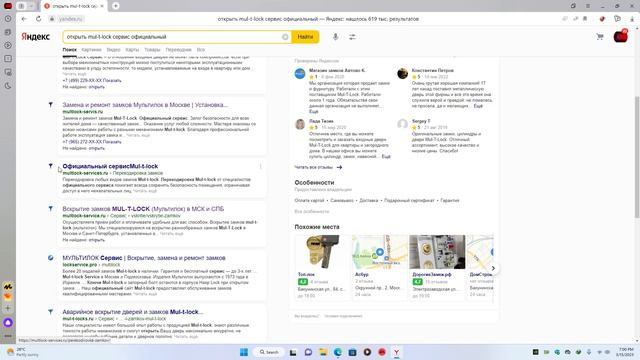Open the Toé.лок similar place thumbnail

[322, 251]
